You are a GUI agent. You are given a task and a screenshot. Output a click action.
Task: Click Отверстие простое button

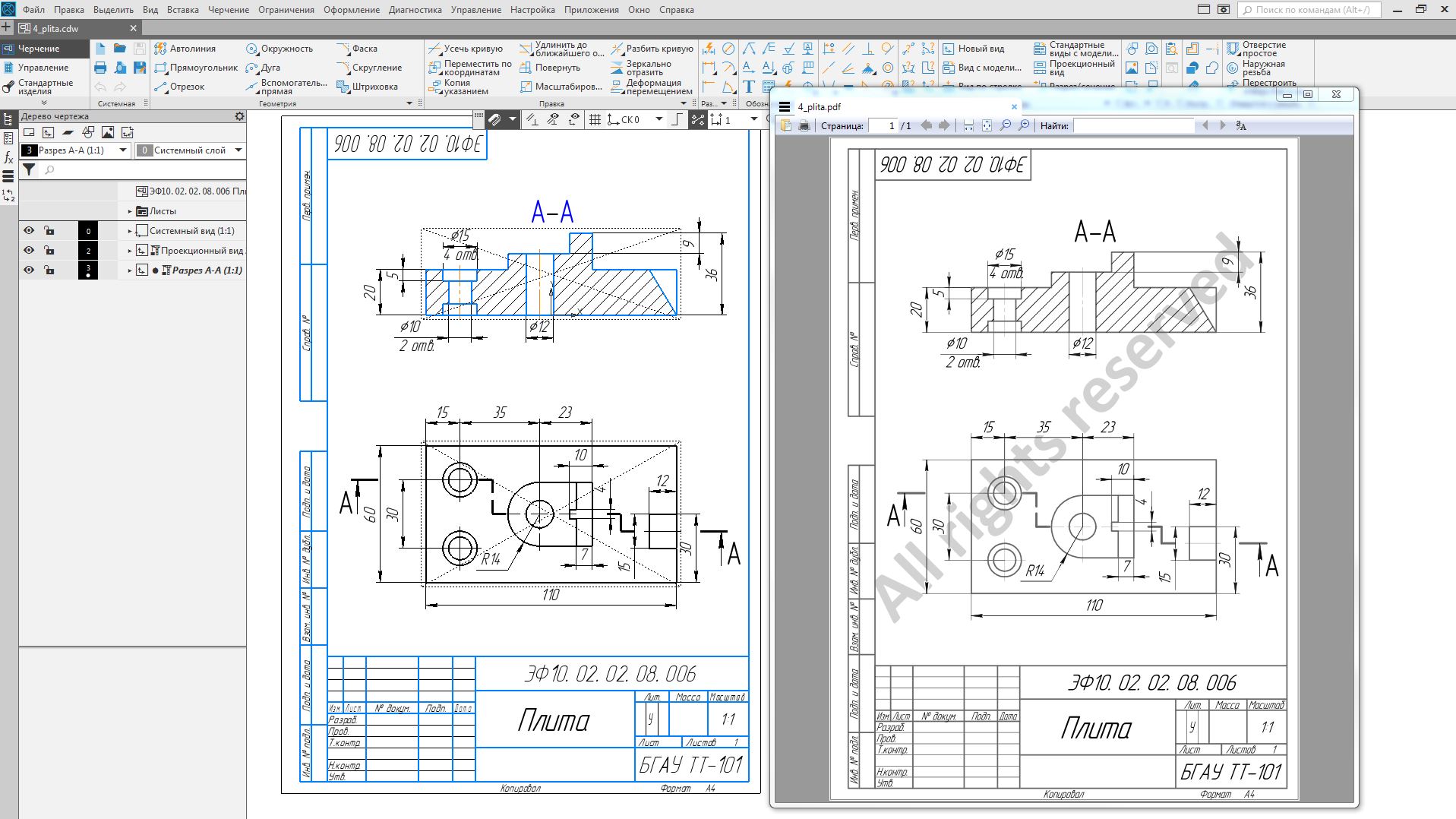tap(1256, 49)
